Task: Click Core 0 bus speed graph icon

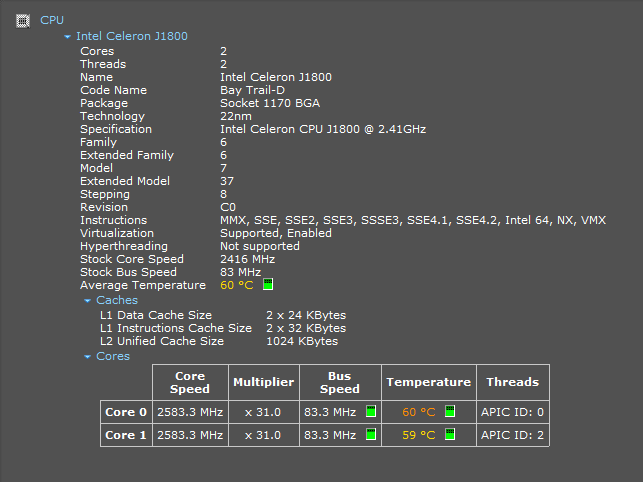Action: click(x=371, y=411)
